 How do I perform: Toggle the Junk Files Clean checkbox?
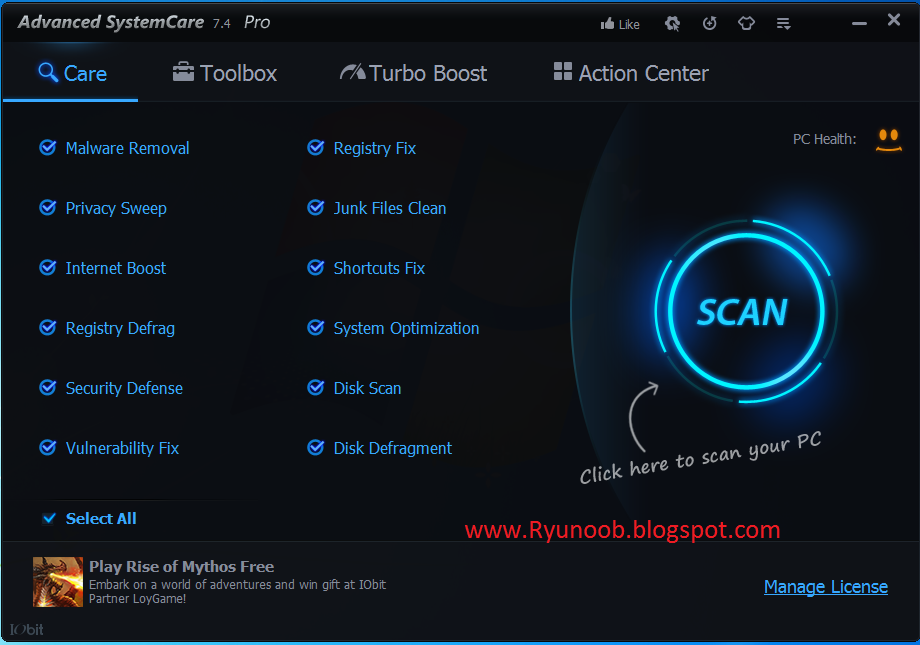[316, 207]
